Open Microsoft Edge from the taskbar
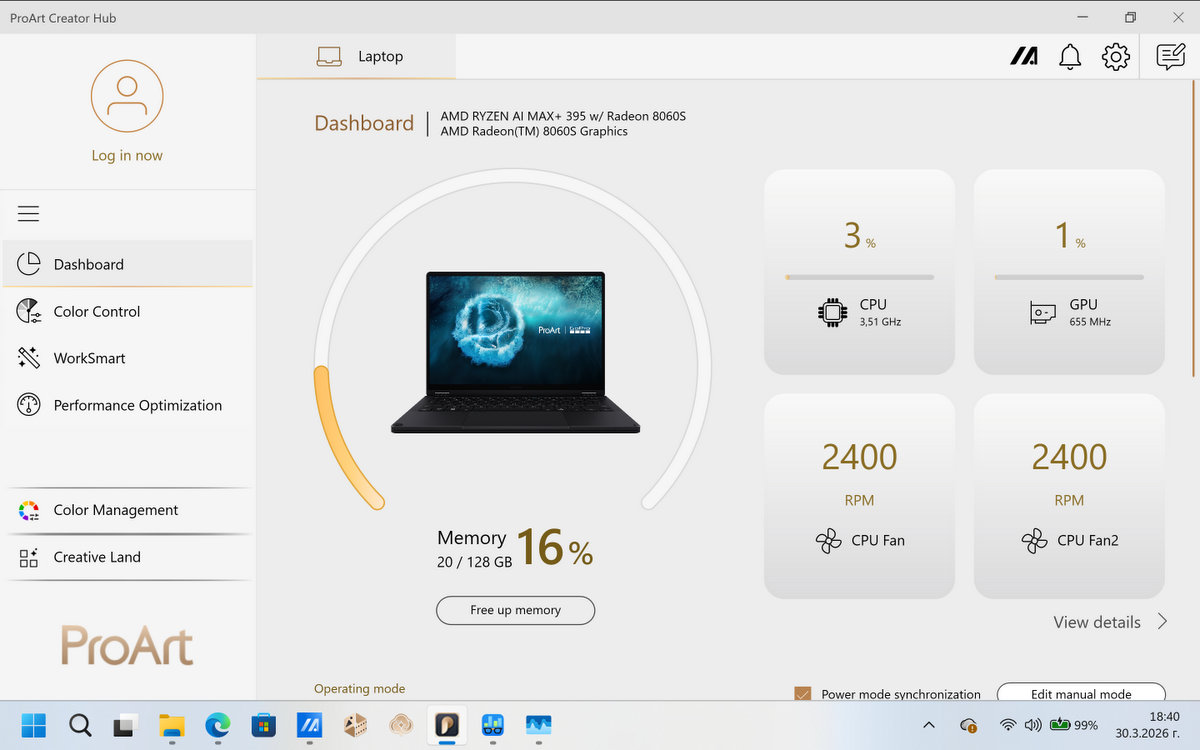 pyautogui.click(x=218, y=725)
